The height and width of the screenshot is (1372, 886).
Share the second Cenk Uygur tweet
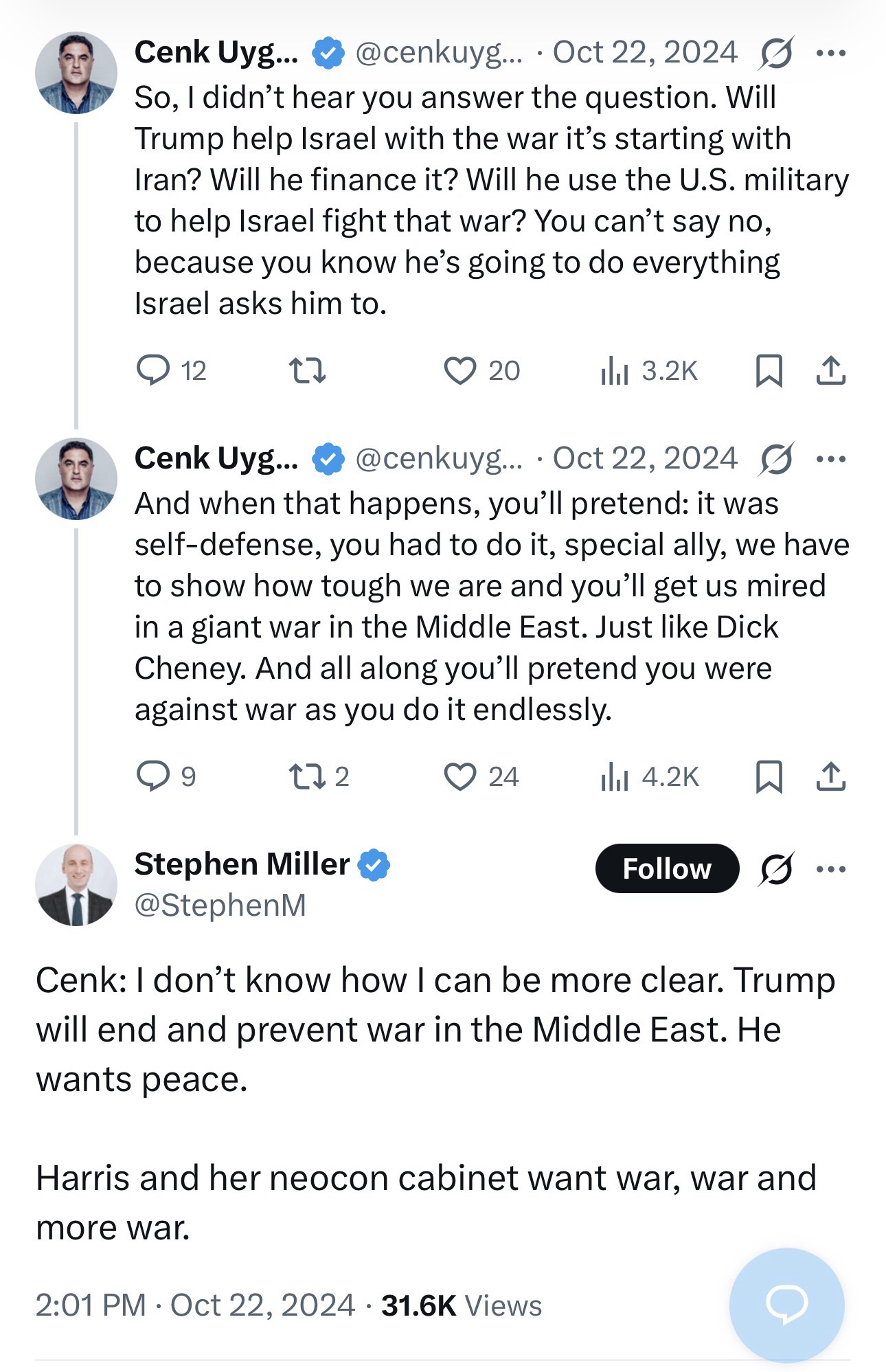[830, 776]
